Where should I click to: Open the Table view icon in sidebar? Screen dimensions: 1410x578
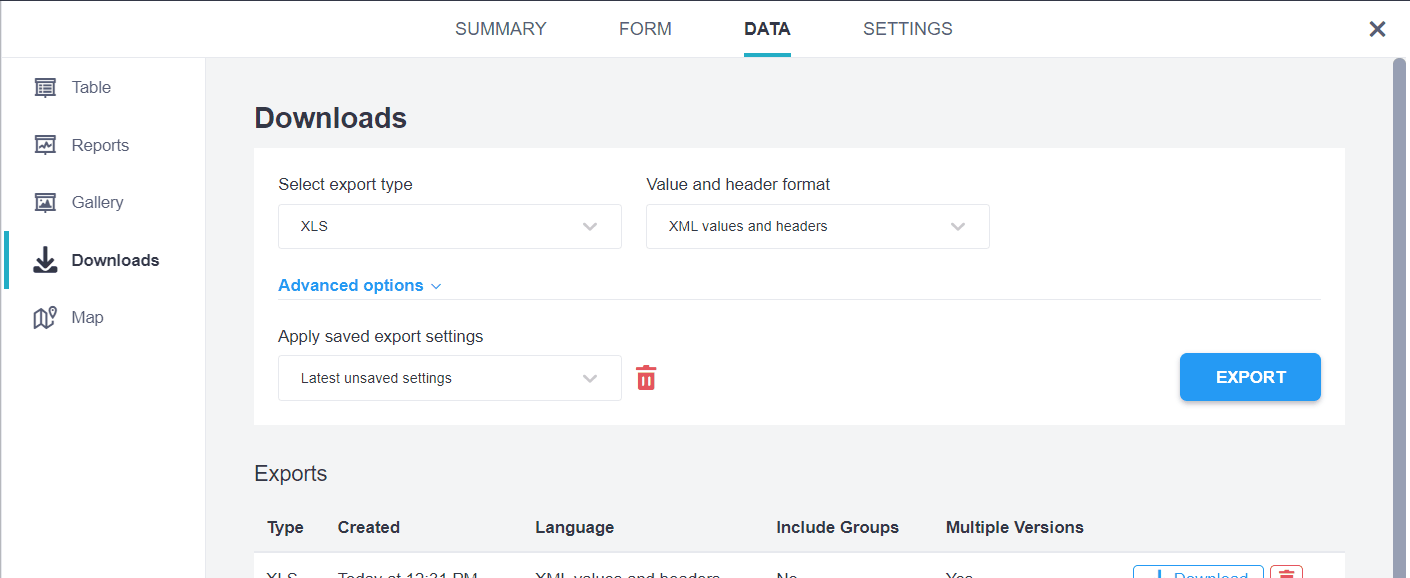pyautogui.click(x=45, y=88)
